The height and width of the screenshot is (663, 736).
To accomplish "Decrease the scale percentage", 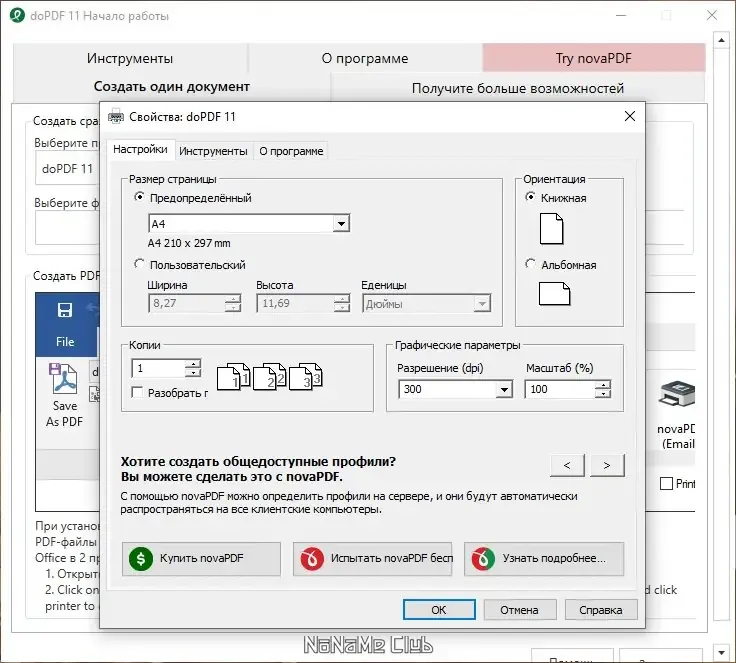I will click(603, 393).
